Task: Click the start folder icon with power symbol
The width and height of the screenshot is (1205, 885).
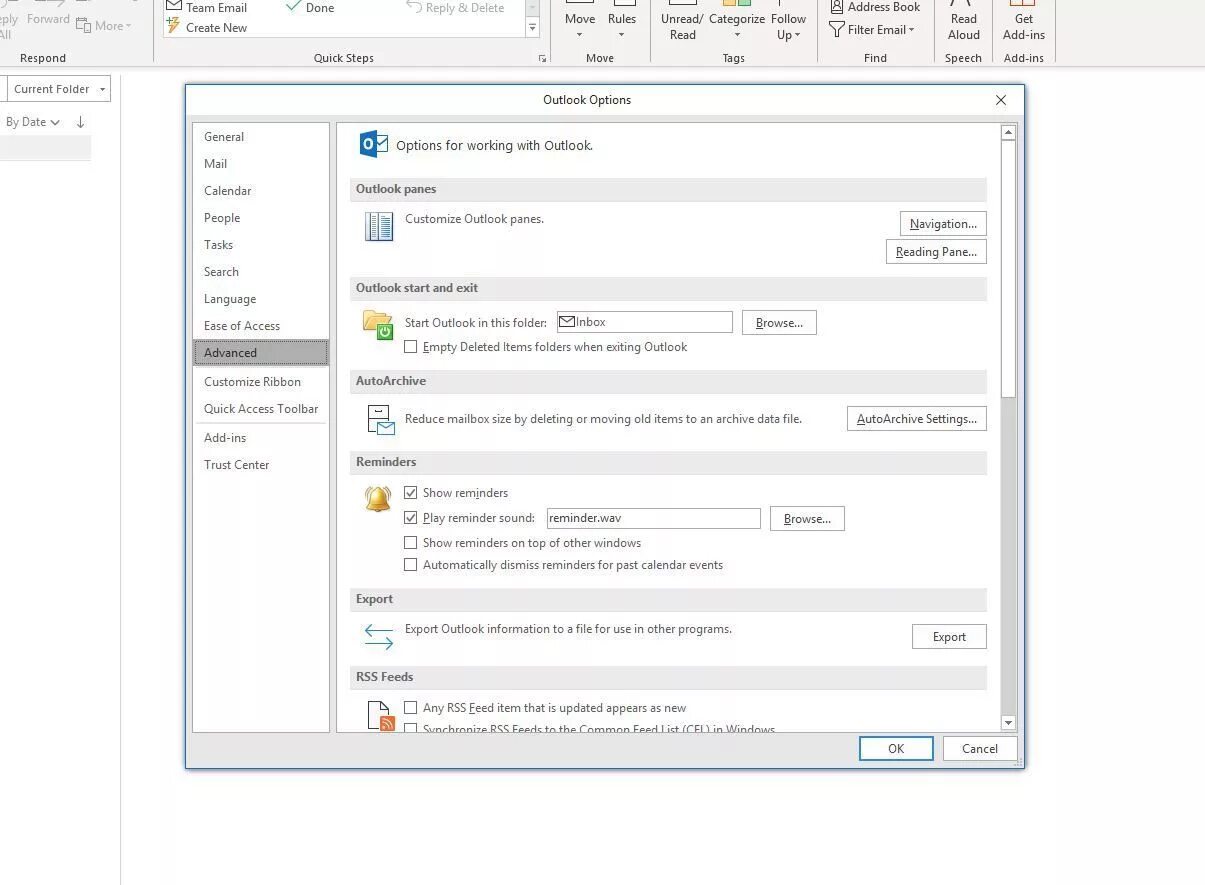Action: click(x=378, y=325)
